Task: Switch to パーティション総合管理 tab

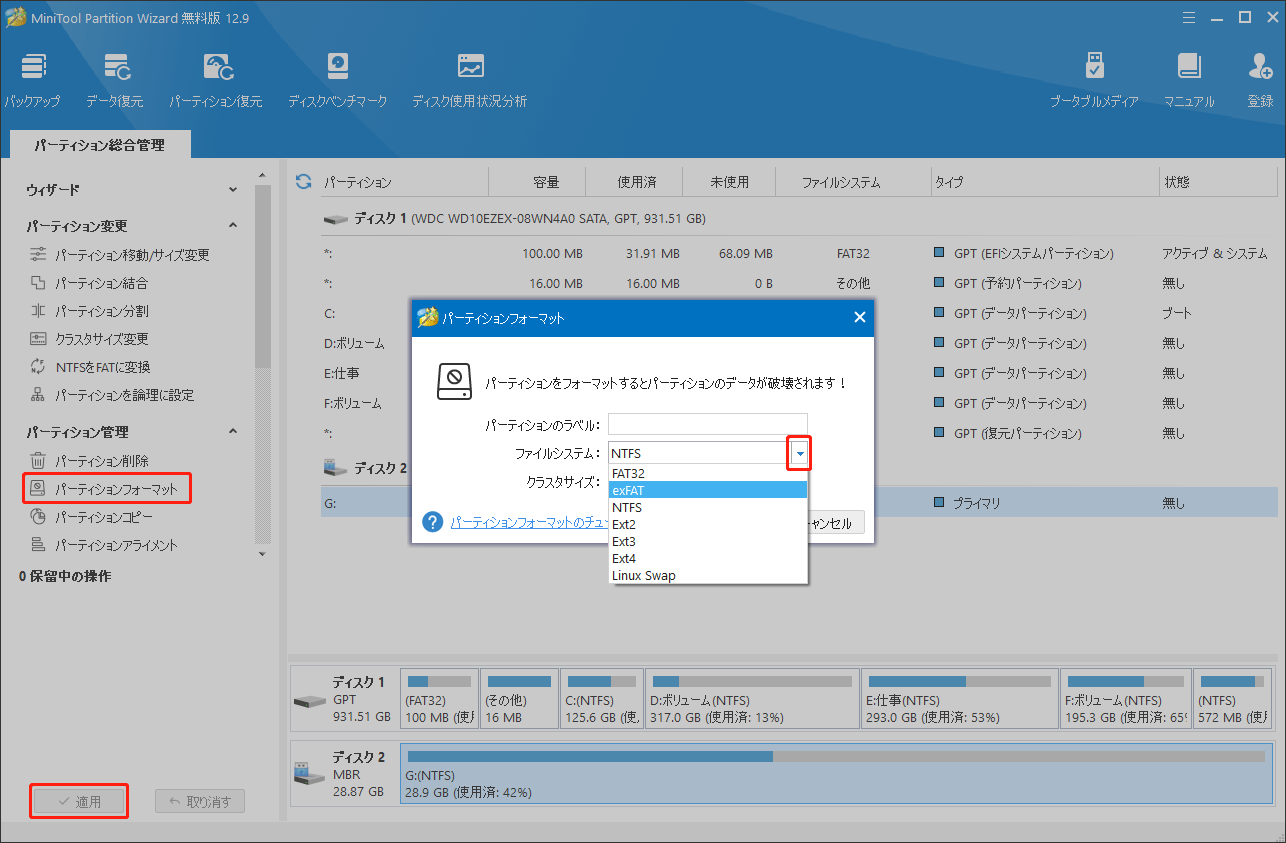Action: (99, 145)
